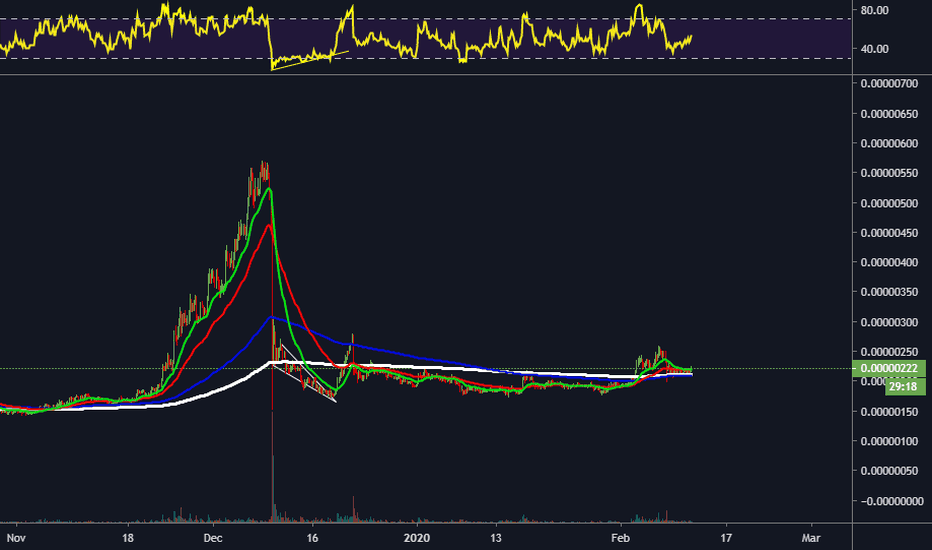
Task: Click the 0.00000600 price axis label
Action: tap(889, 143)
